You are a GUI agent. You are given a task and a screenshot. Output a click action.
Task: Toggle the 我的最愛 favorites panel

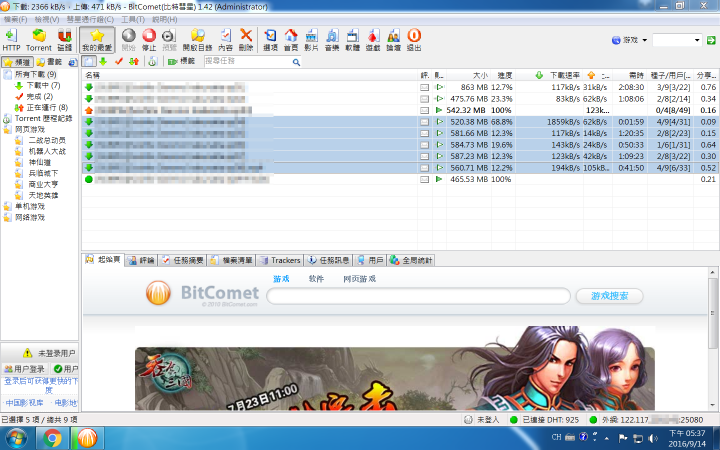click(97, 40)
